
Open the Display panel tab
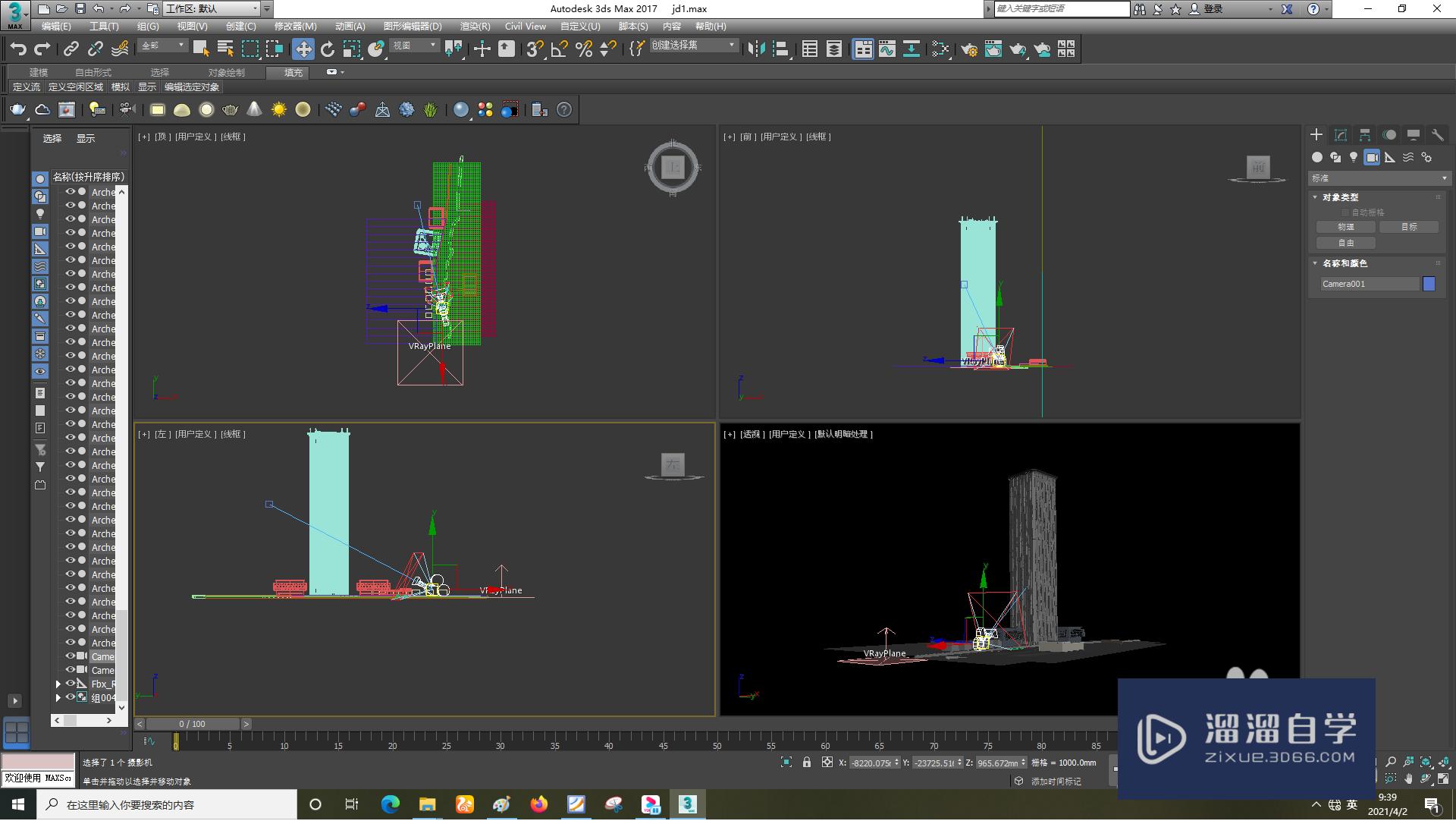(1414, 135)
